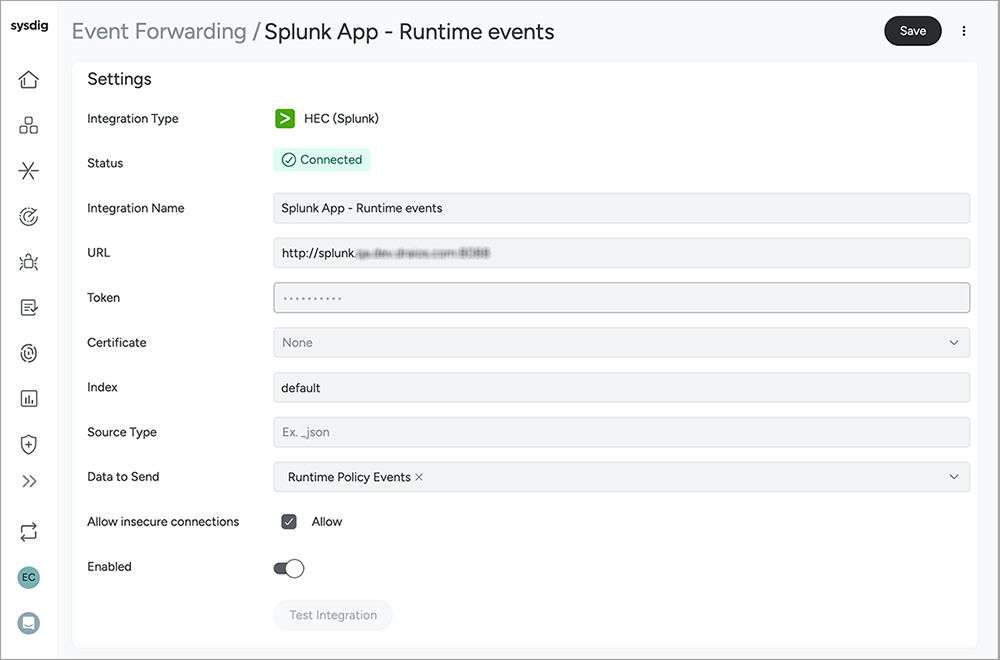1000x660 pixels.
Task: Click the HEC (Splunk) text
Action: [x=341, y=119]
